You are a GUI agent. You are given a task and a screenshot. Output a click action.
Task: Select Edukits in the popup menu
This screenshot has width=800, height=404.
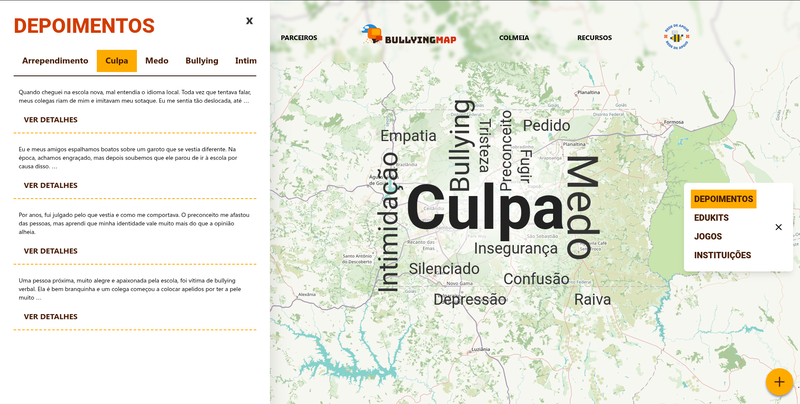(x=711, y=218)
